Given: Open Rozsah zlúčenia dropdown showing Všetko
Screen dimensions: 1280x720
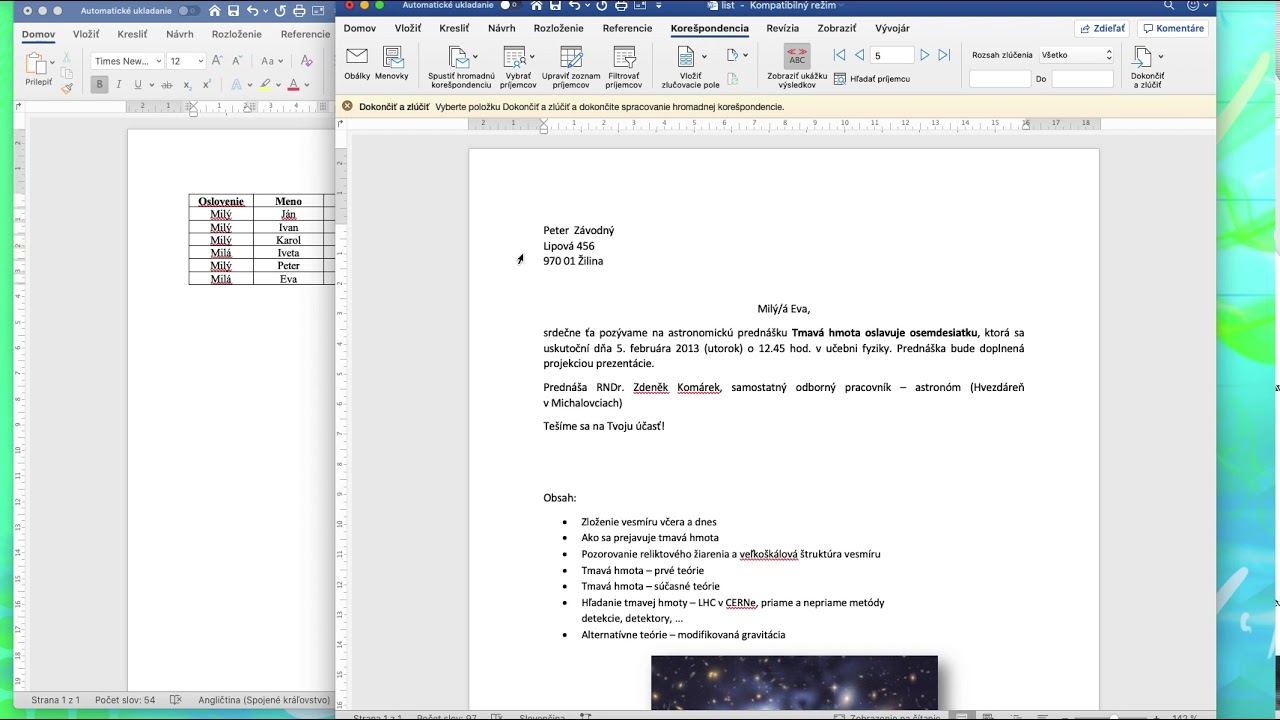Looking at the screenshot, I should pos(1076,55).
